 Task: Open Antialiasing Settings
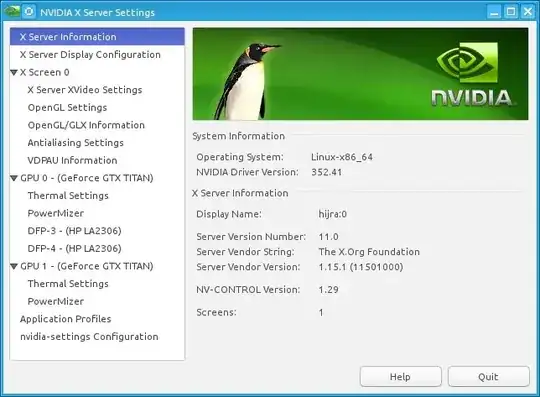(75, 143)
